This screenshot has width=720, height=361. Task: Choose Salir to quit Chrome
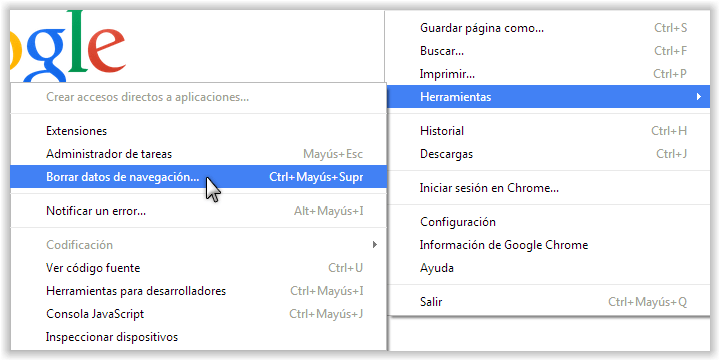[x=549, y=302]
